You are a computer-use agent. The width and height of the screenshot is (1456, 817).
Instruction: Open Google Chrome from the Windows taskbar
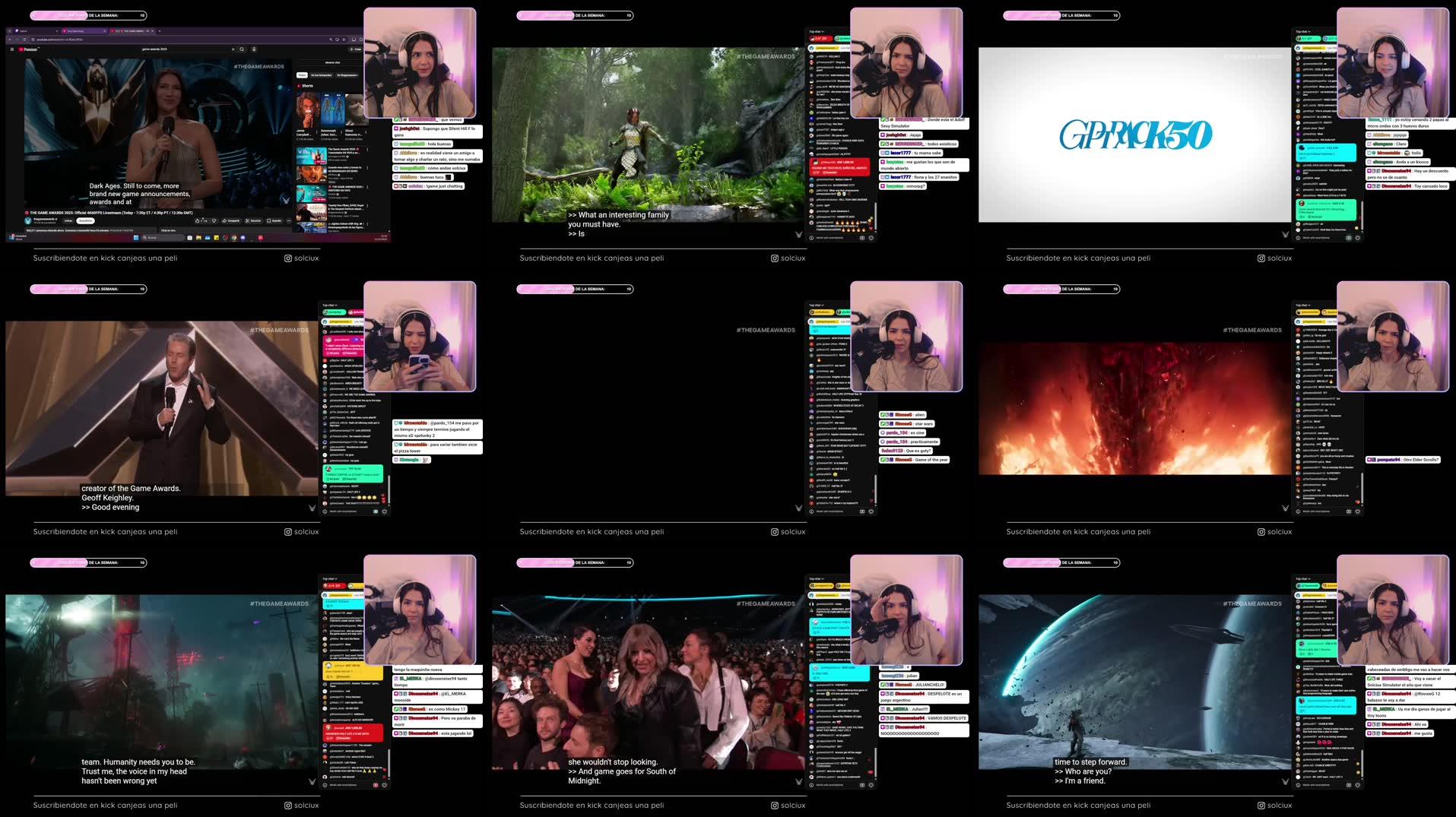coord(225,237)
